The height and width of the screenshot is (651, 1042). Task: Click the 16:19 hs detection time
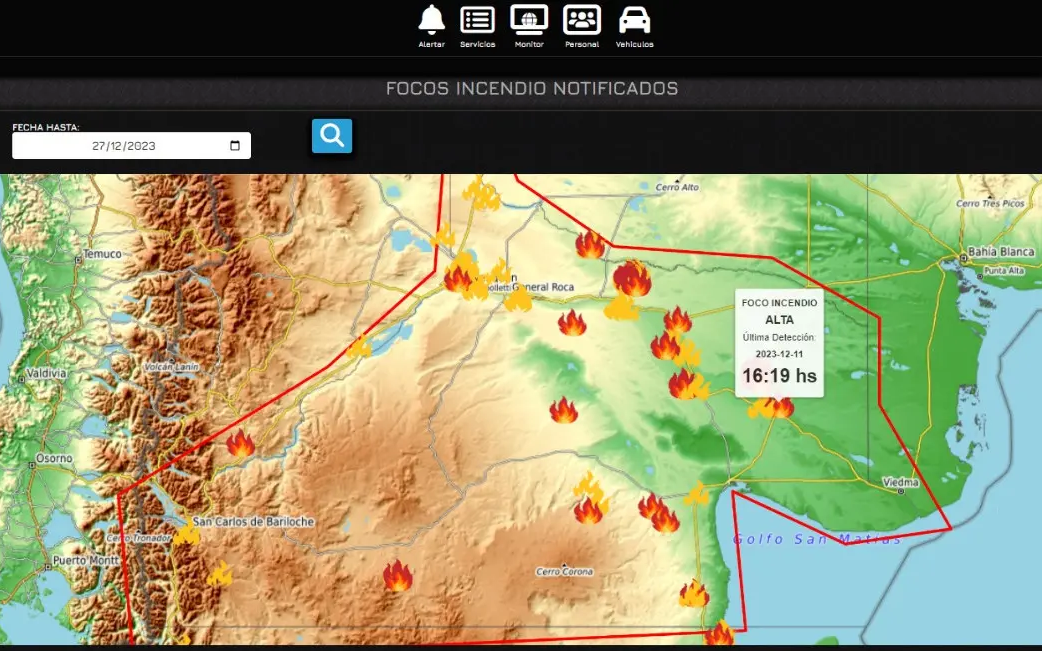pyautogui.click(x=779, y=376)
